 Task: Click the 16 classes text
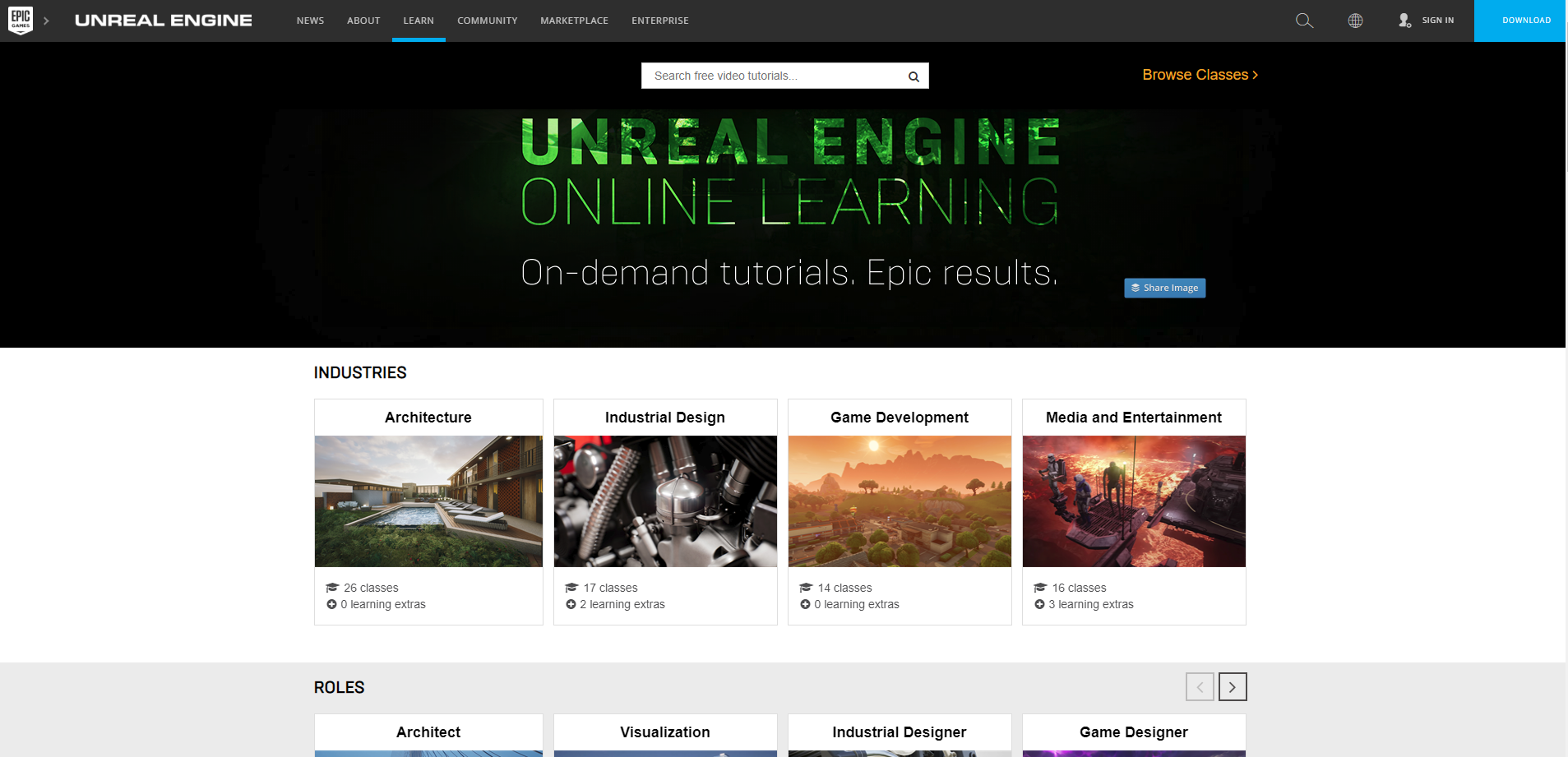point(1079,588)
